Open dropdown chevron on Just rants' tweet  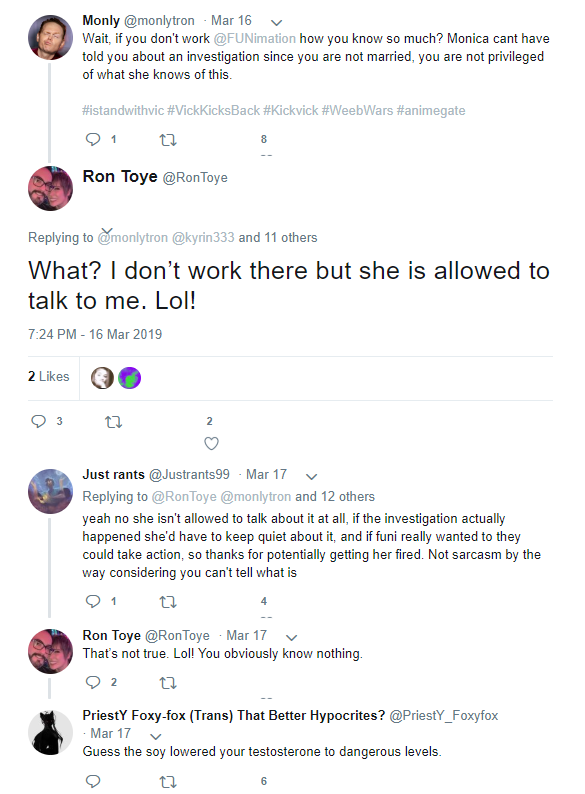pos(312,477)
